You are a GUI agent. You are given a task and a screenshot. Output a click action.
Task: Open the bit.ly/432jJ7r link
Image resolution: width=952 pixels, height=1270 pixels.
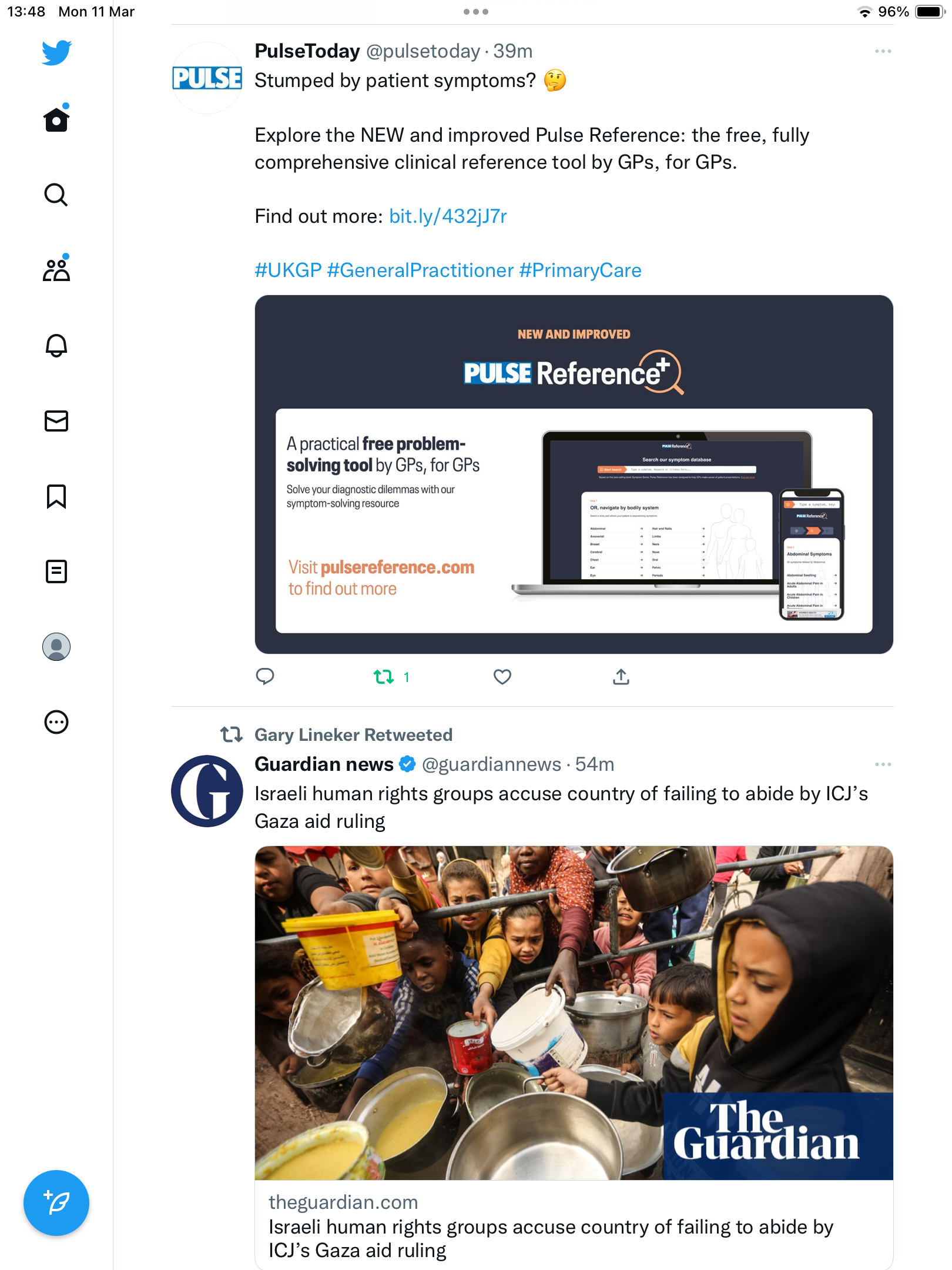pos(448,216)
